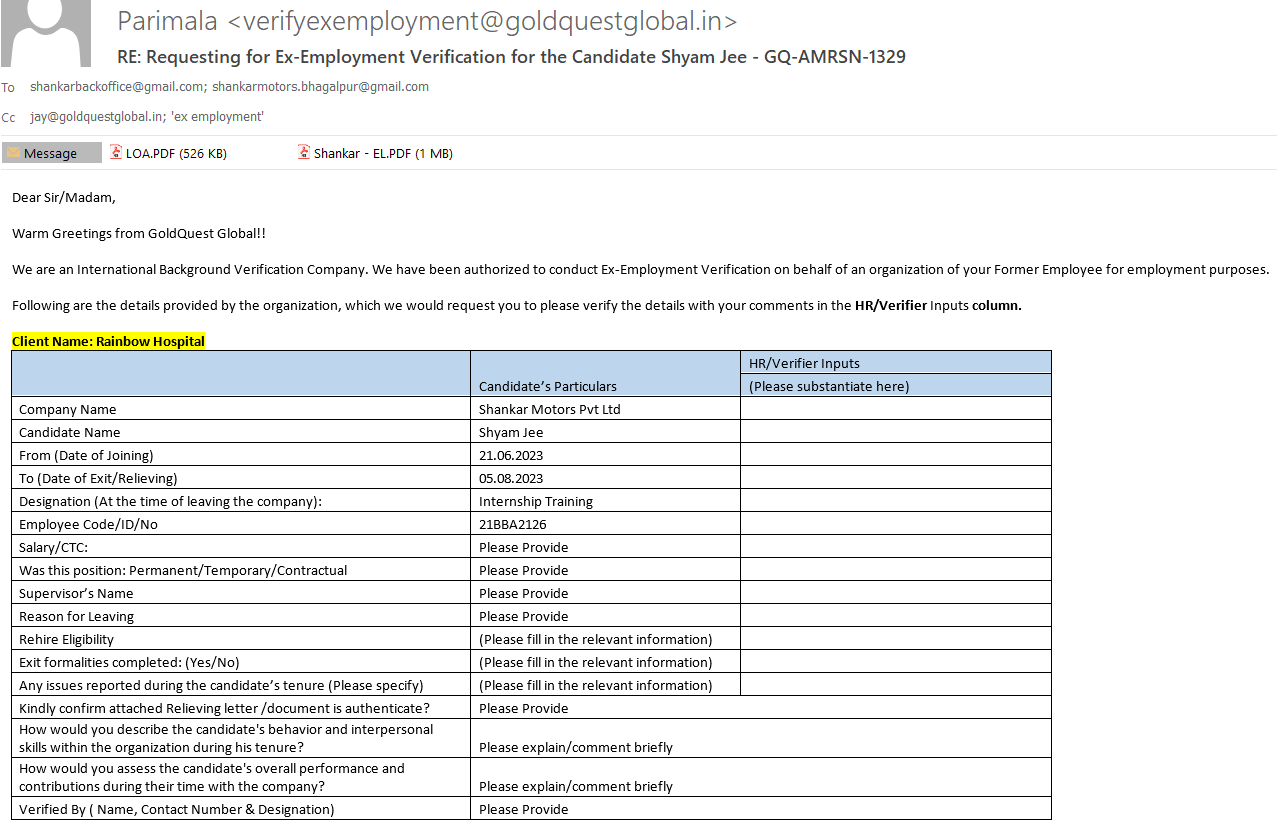Click the PDF icon beside LOA.PDF
1277x823 pixels.
click(116, 153)
